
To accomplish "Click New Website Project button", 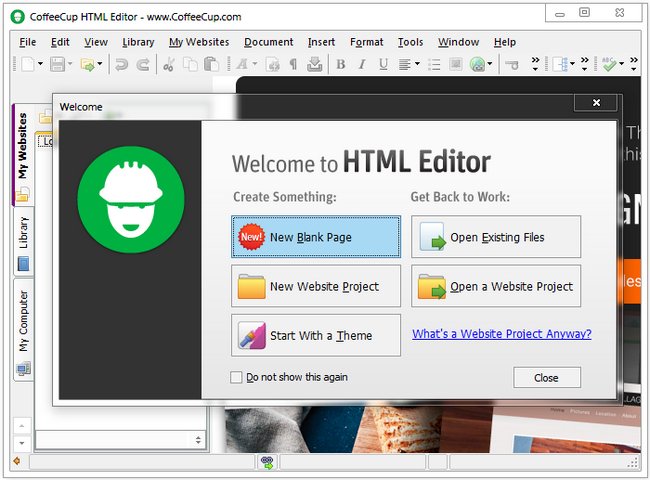I will (x=316, y=286).
